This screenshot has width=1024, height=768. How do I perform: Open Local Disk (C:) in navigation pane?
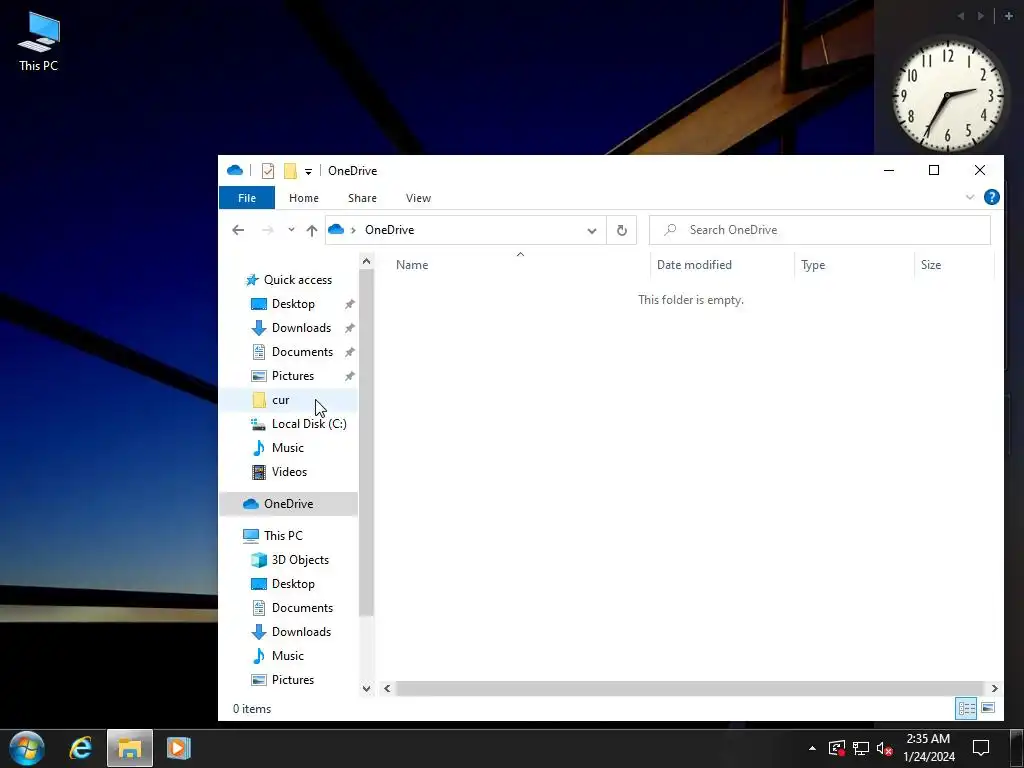[x=309, y=424]
